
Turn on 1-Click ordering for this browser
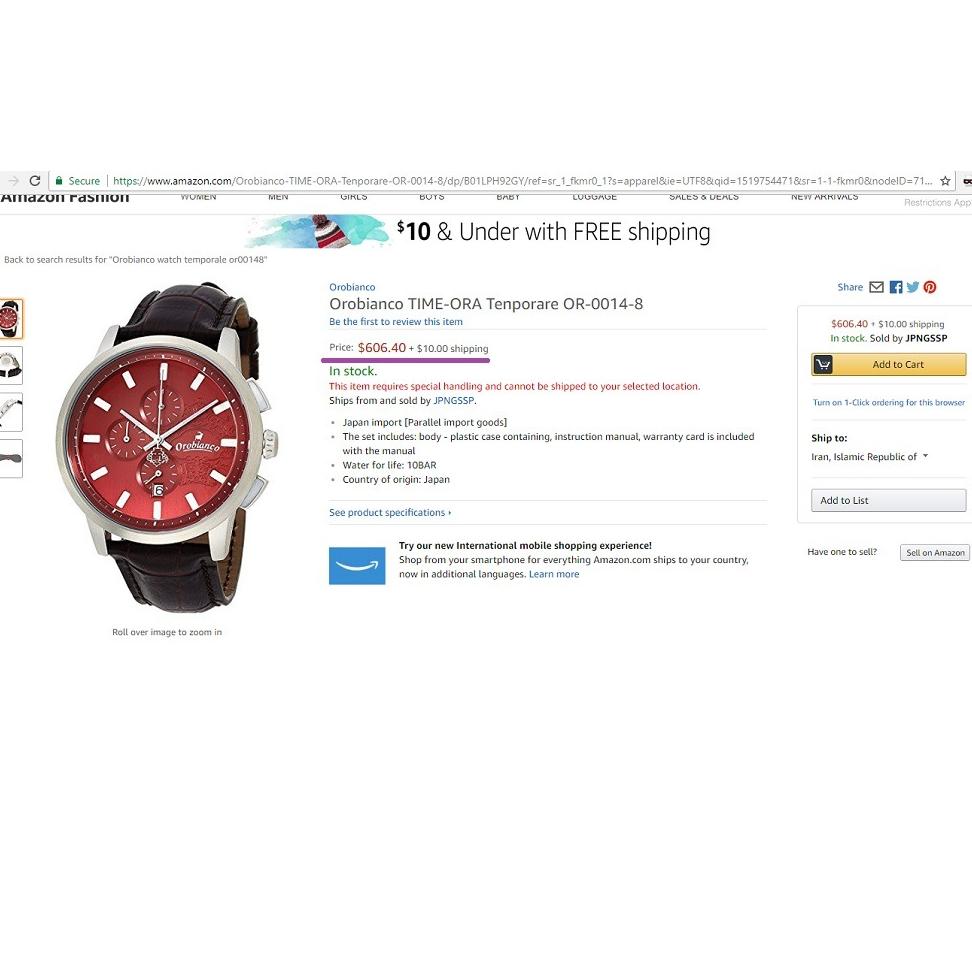[888, 402]
